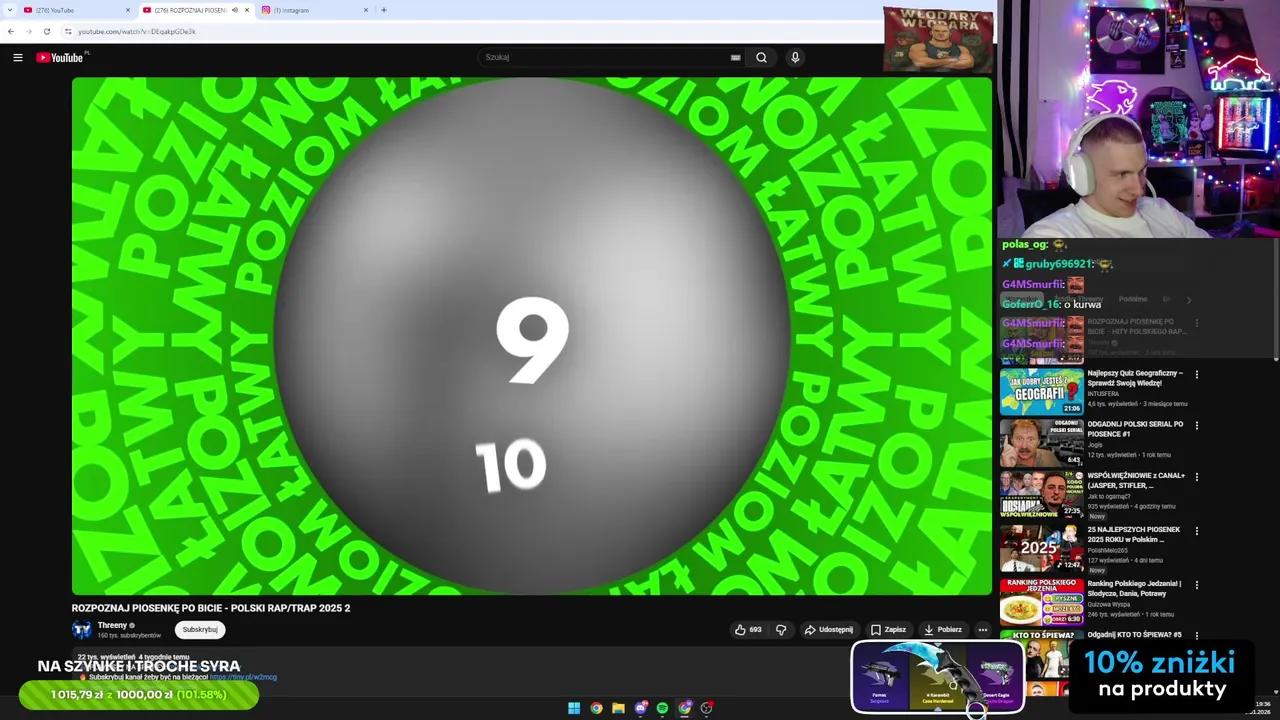Open ODGADNIJ POLSKI SERIAL PO PIOSENCE thumbnail
Viewport: 1280px width, 720px height.
(x=1041, y=442)
